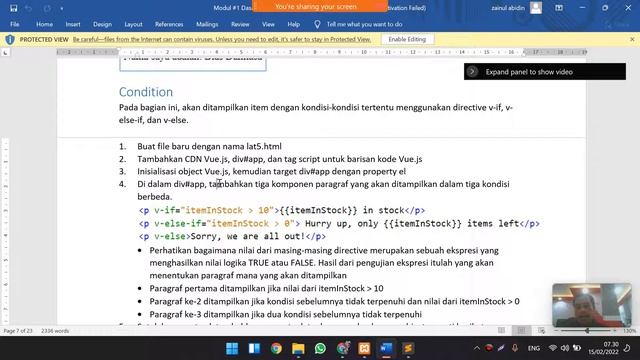640x360 pixels.
Task: Click the Save icon in Quick Access Toolbar
Action: point(13,8)
